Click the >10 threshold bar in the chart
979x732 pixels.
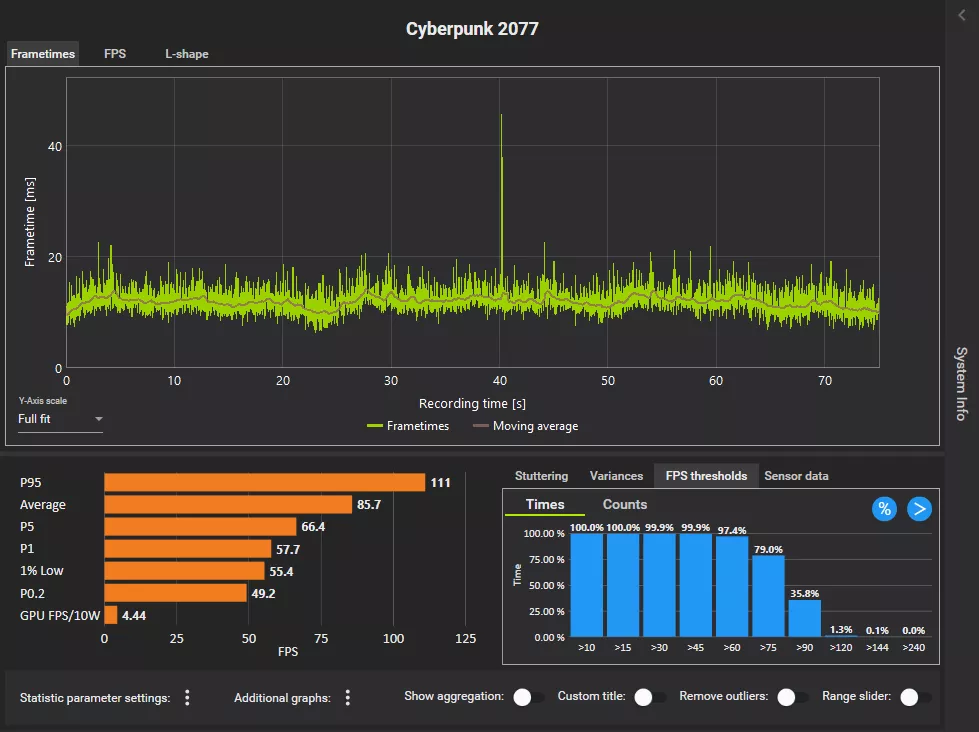pos(586,587)
